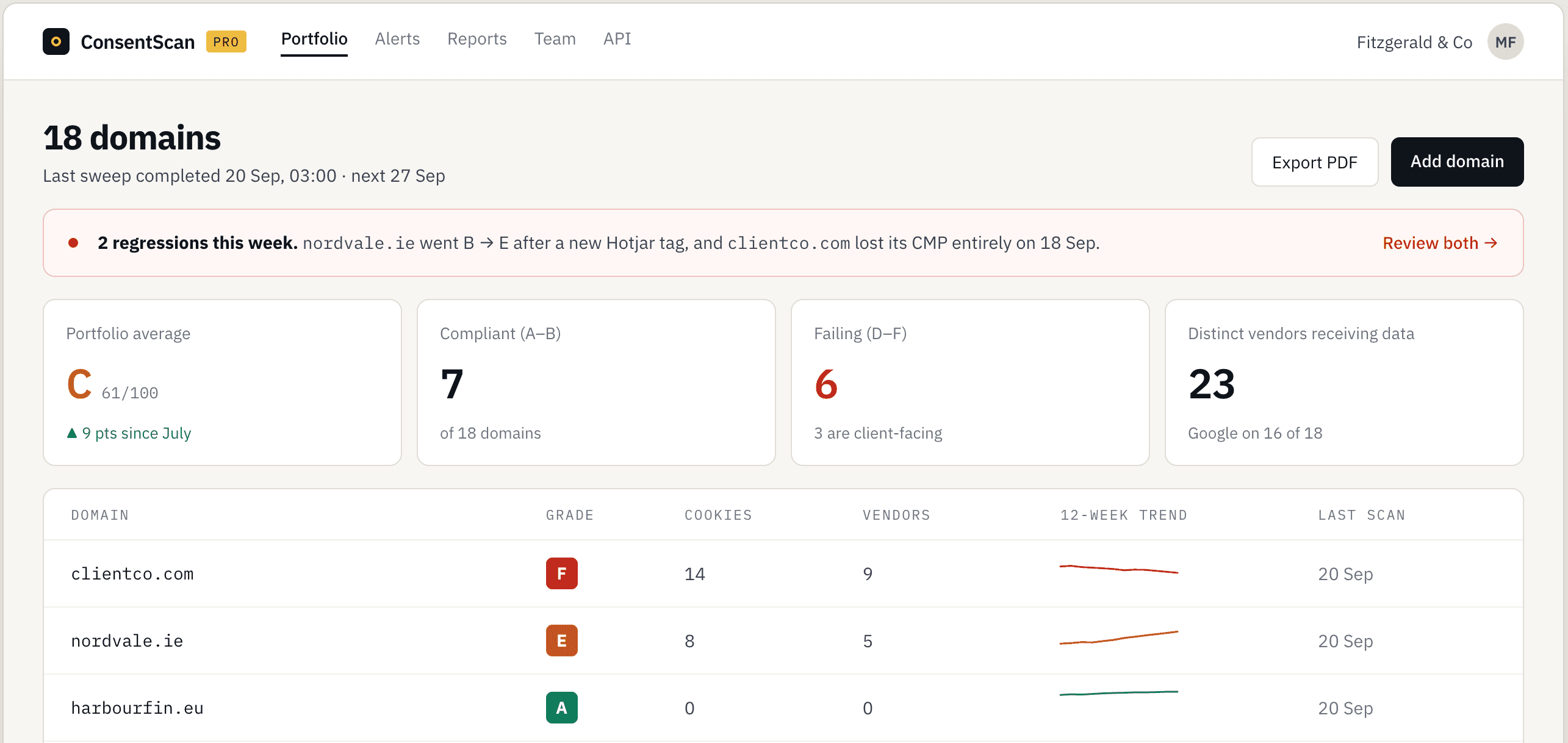The width and height of the screenshot is (1568, 743).
Task: Sort by the VENDORS column header
Action: point(896,515)
